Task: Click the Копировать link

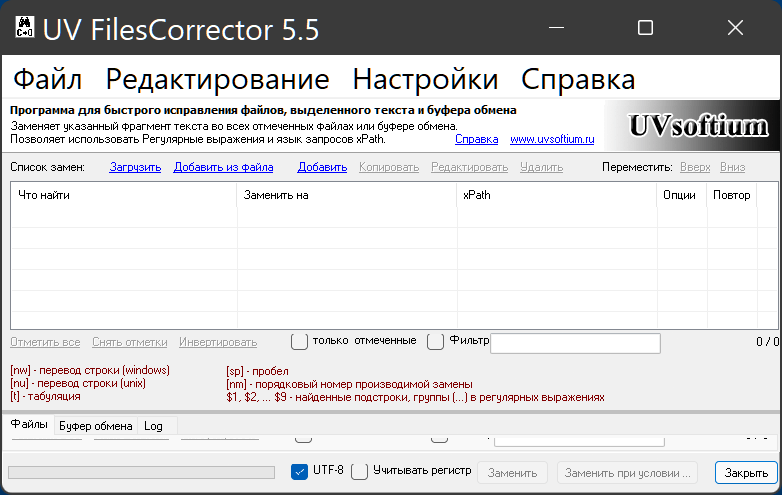Action: pyautogui.click(x=389, y=167)
